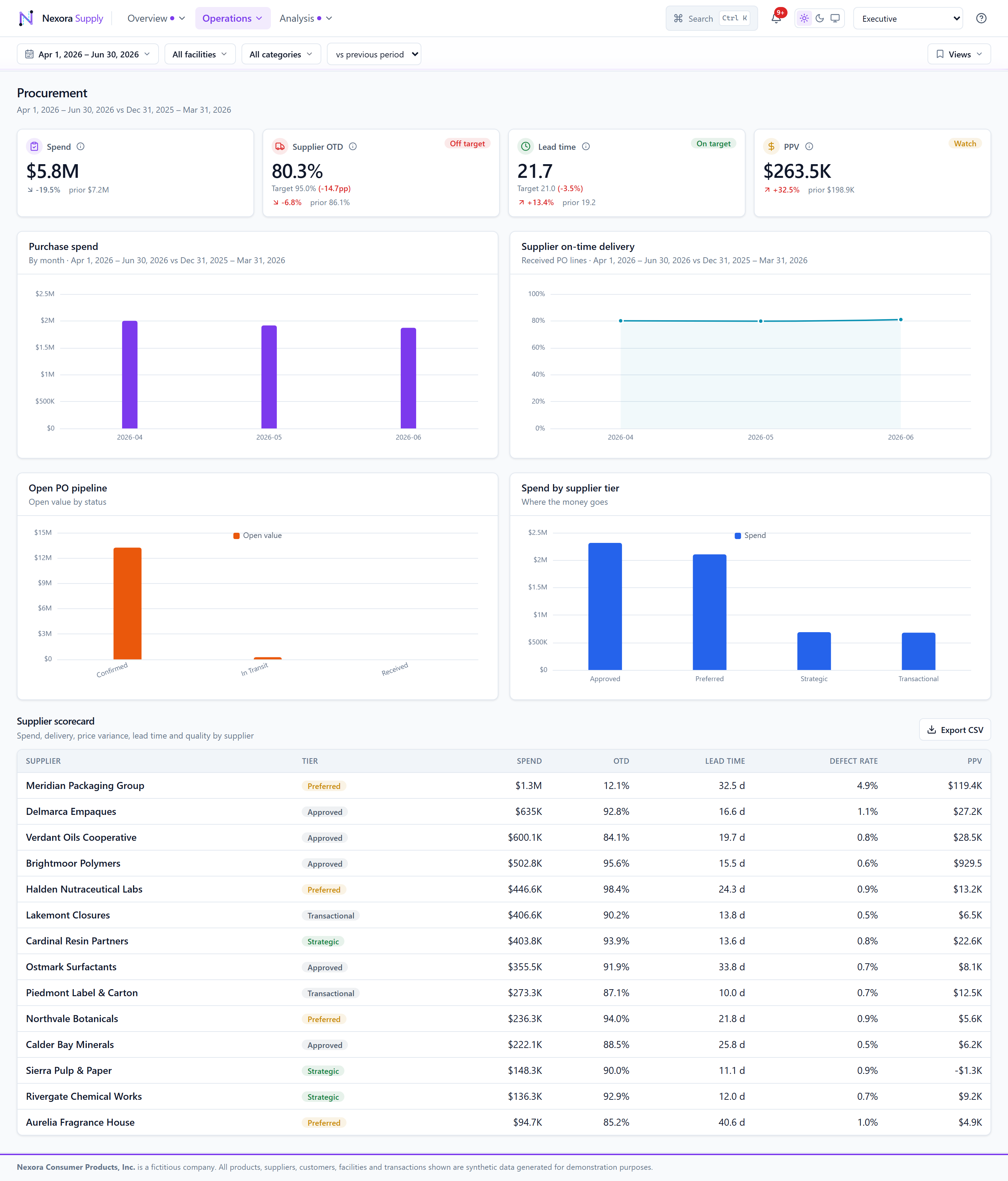
Task: Export the scorecard as CSV
Action: [954, 729]
